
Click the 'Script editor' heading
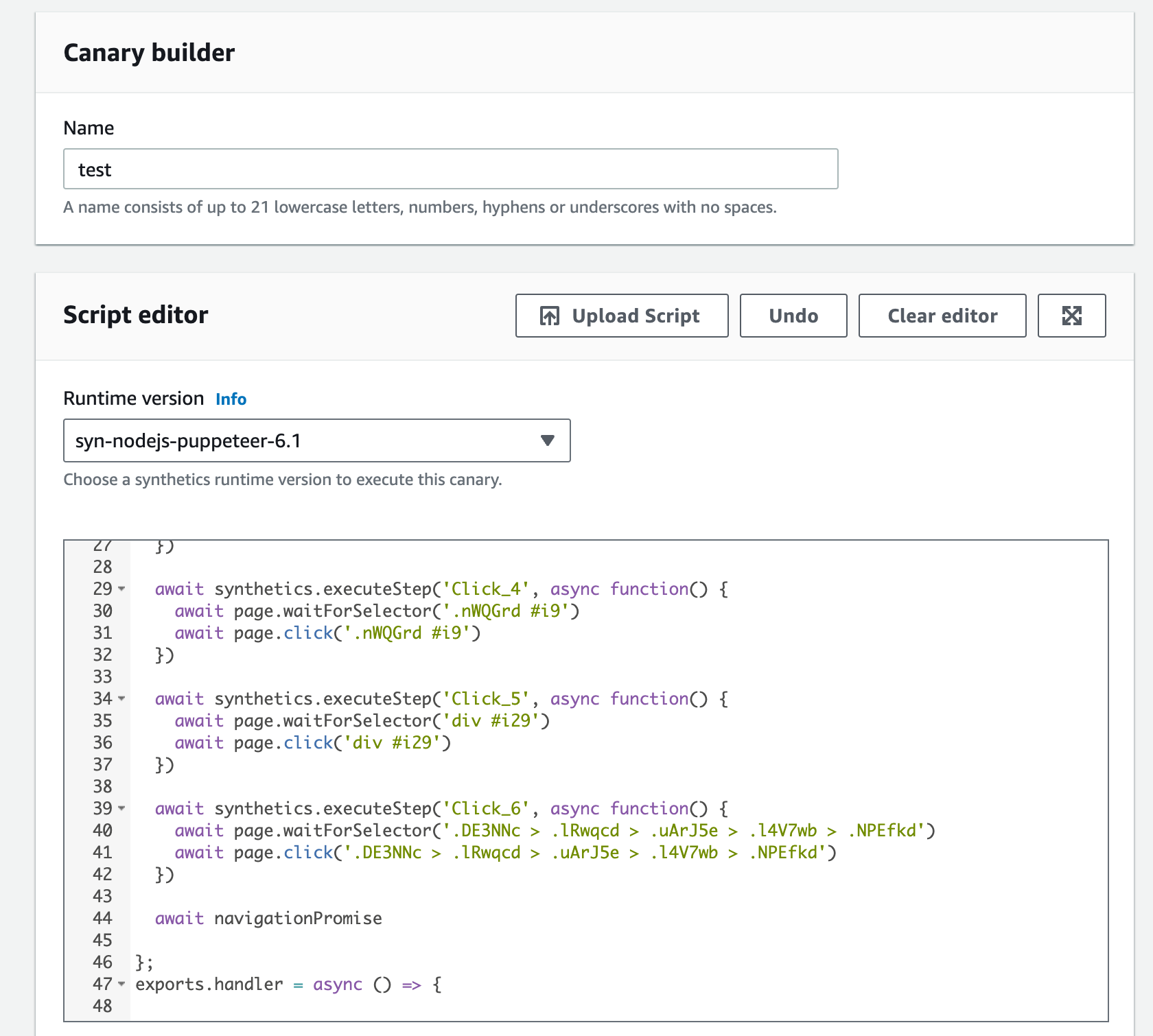136,315
